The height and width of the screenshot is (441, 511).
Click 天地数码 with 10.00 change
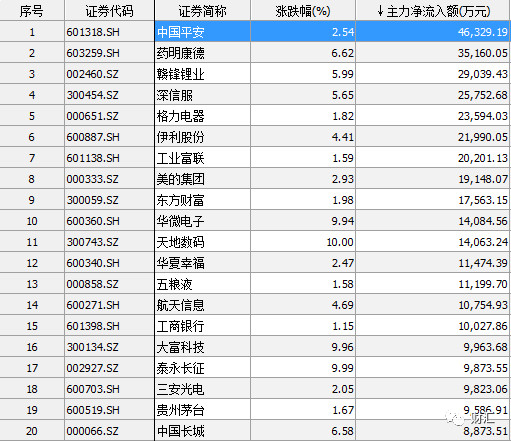(180, 242)
